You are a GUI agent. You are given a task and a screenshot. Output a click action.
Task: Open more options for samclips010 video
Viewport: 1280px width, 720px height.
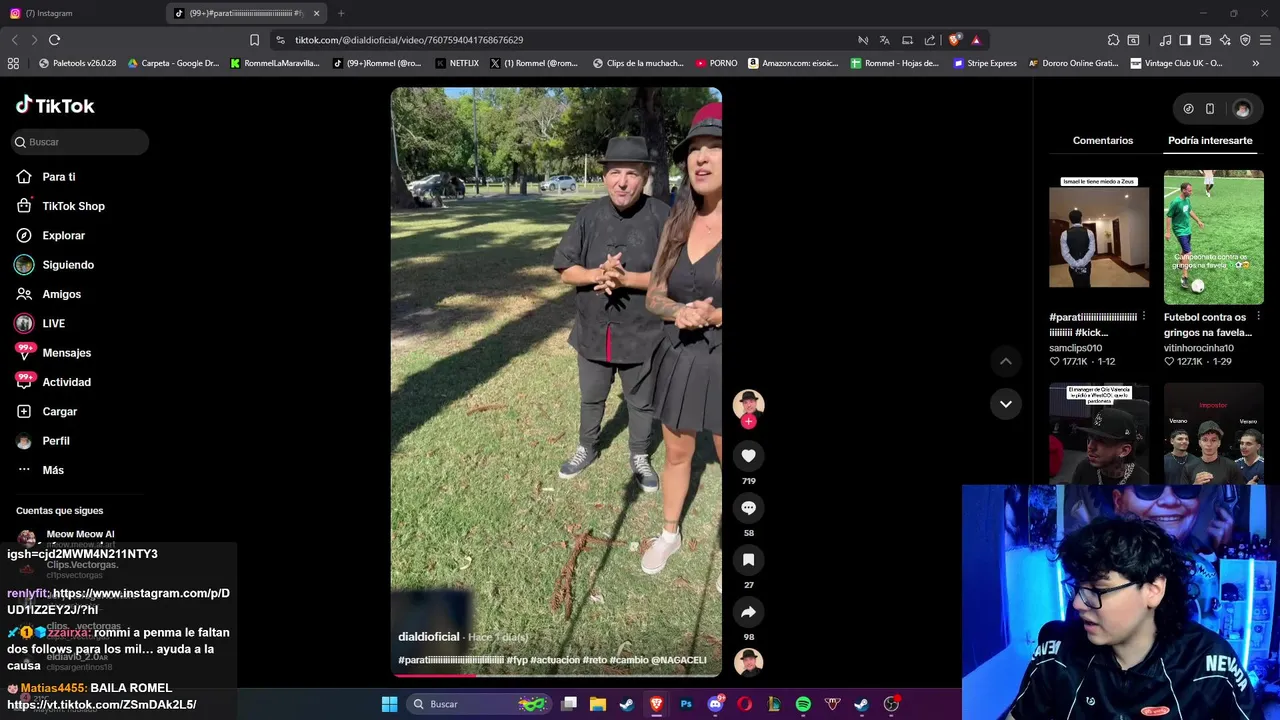tap(1143, 317)
